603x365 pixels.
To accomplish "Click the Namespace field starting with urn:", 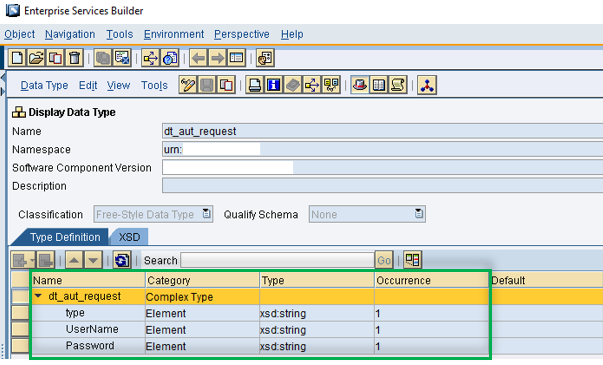I will click(383, 149).
